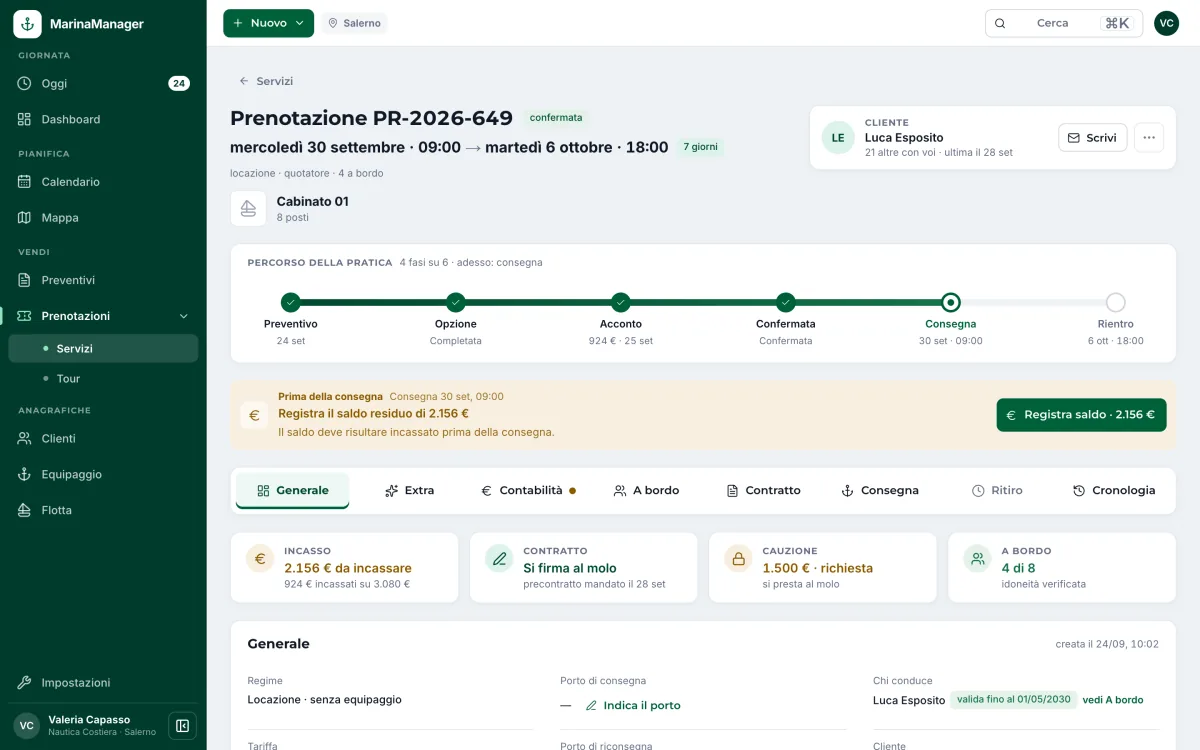Select the Tour submenu item

click(x=103, y=378)
